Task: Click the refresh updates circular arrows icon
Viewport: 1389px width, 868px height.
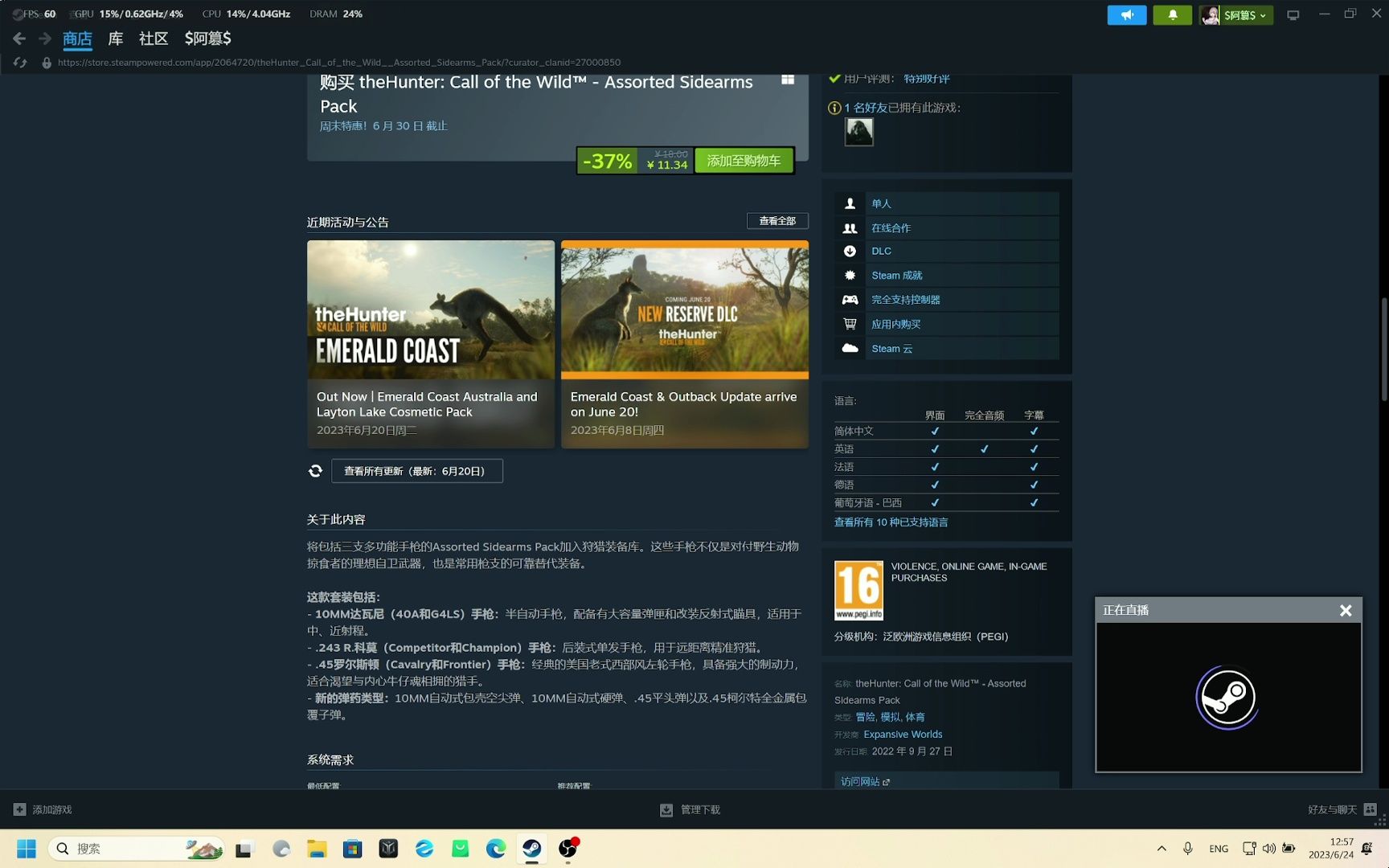Action: click(x=315, y=471)
